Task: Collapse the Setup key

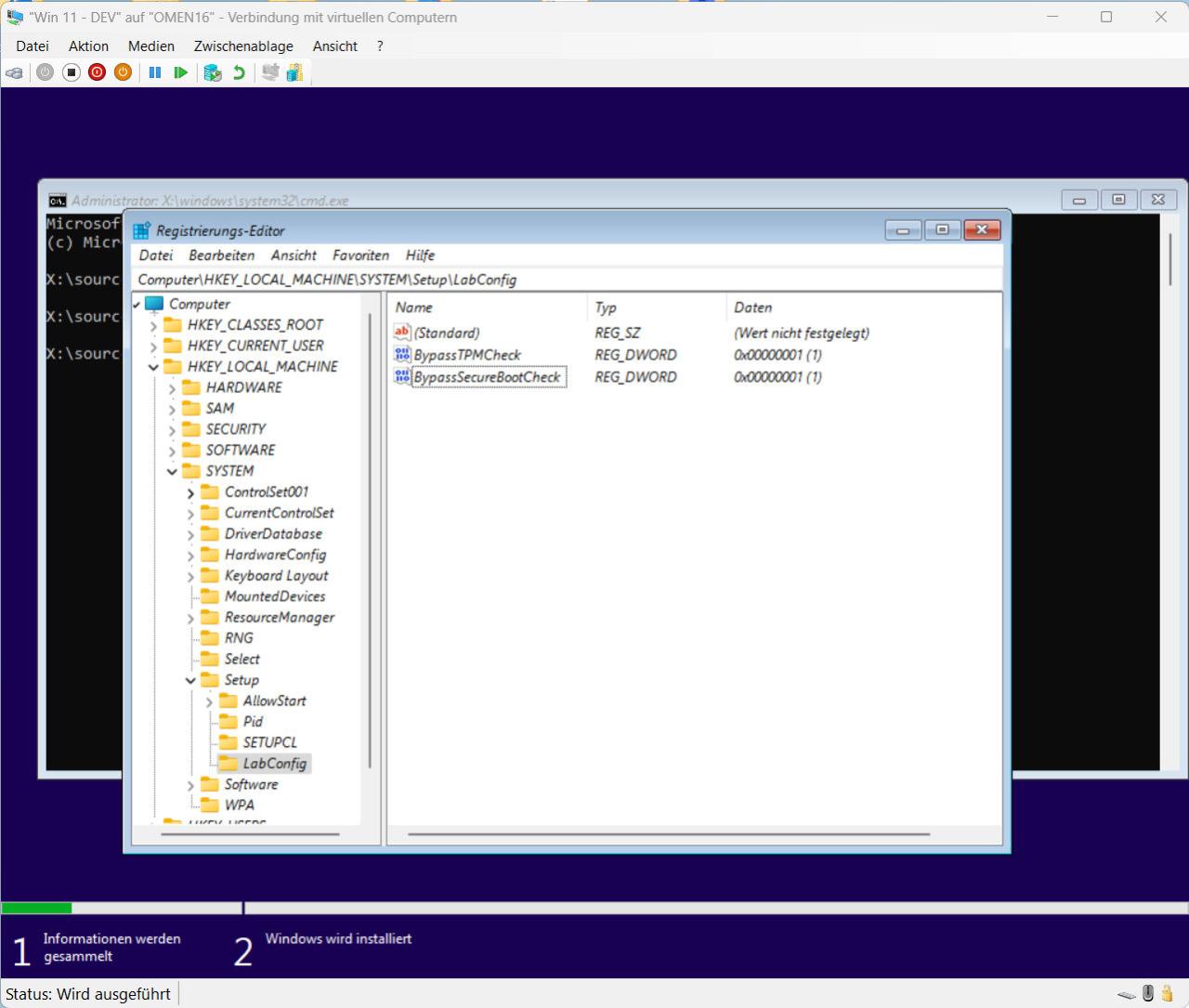Action: click(x=190, y=680)
